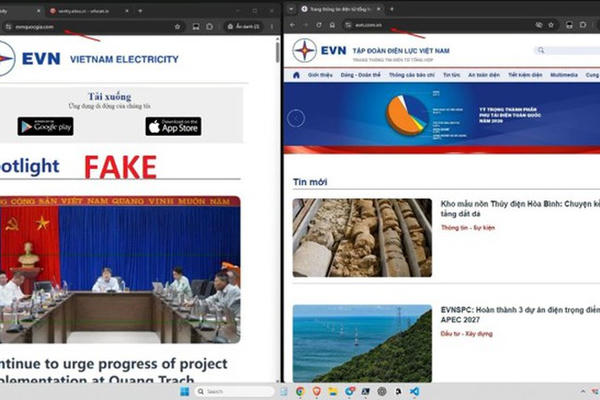Open Visual Studio Code from the taskbar

(x=414, y=392)
